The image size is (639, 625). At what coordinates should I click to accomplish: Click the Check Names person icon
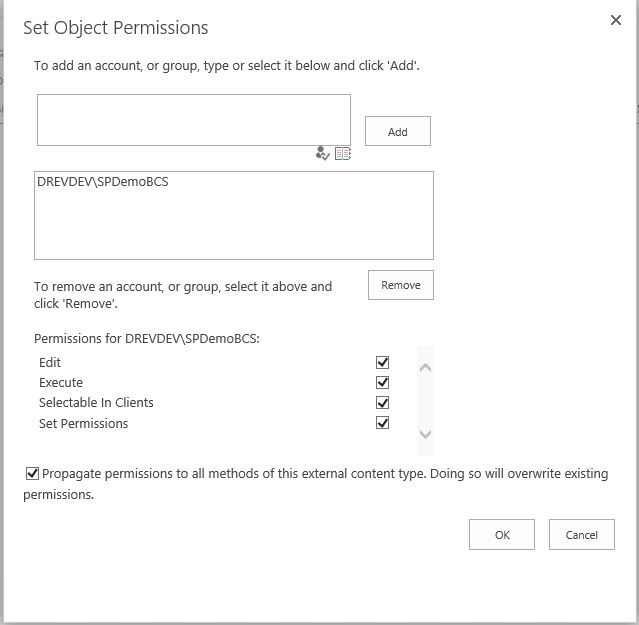[x=322, y=154]
